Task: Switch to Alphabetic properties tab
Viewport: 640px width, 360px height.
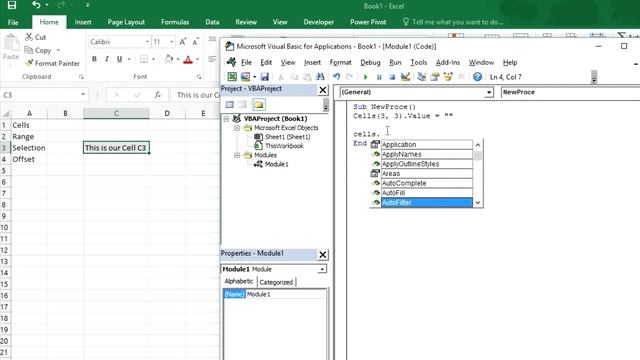Action: (x=239, y=281)
